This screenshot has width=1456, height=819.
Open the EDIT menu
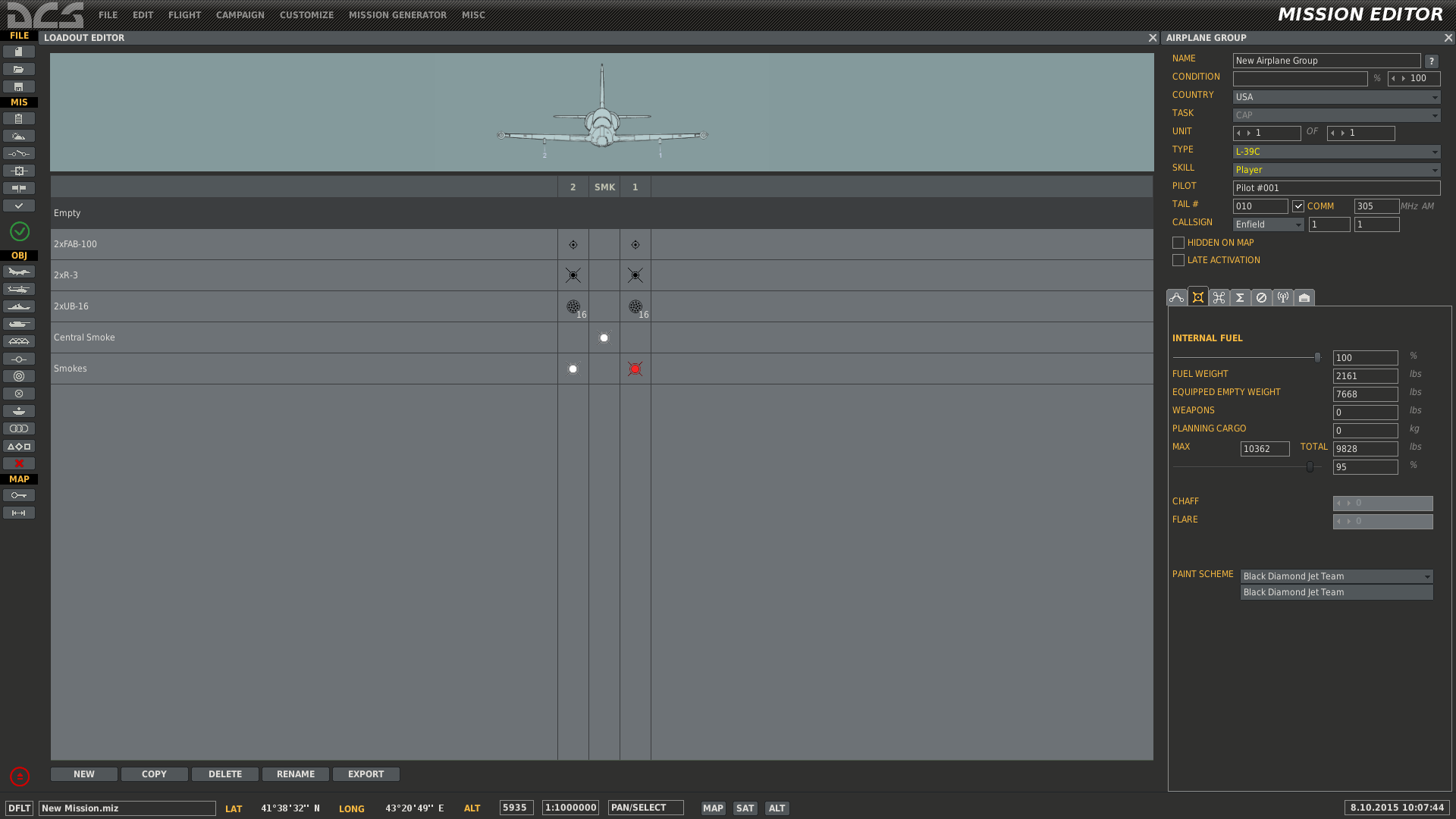tap(143, 15)
